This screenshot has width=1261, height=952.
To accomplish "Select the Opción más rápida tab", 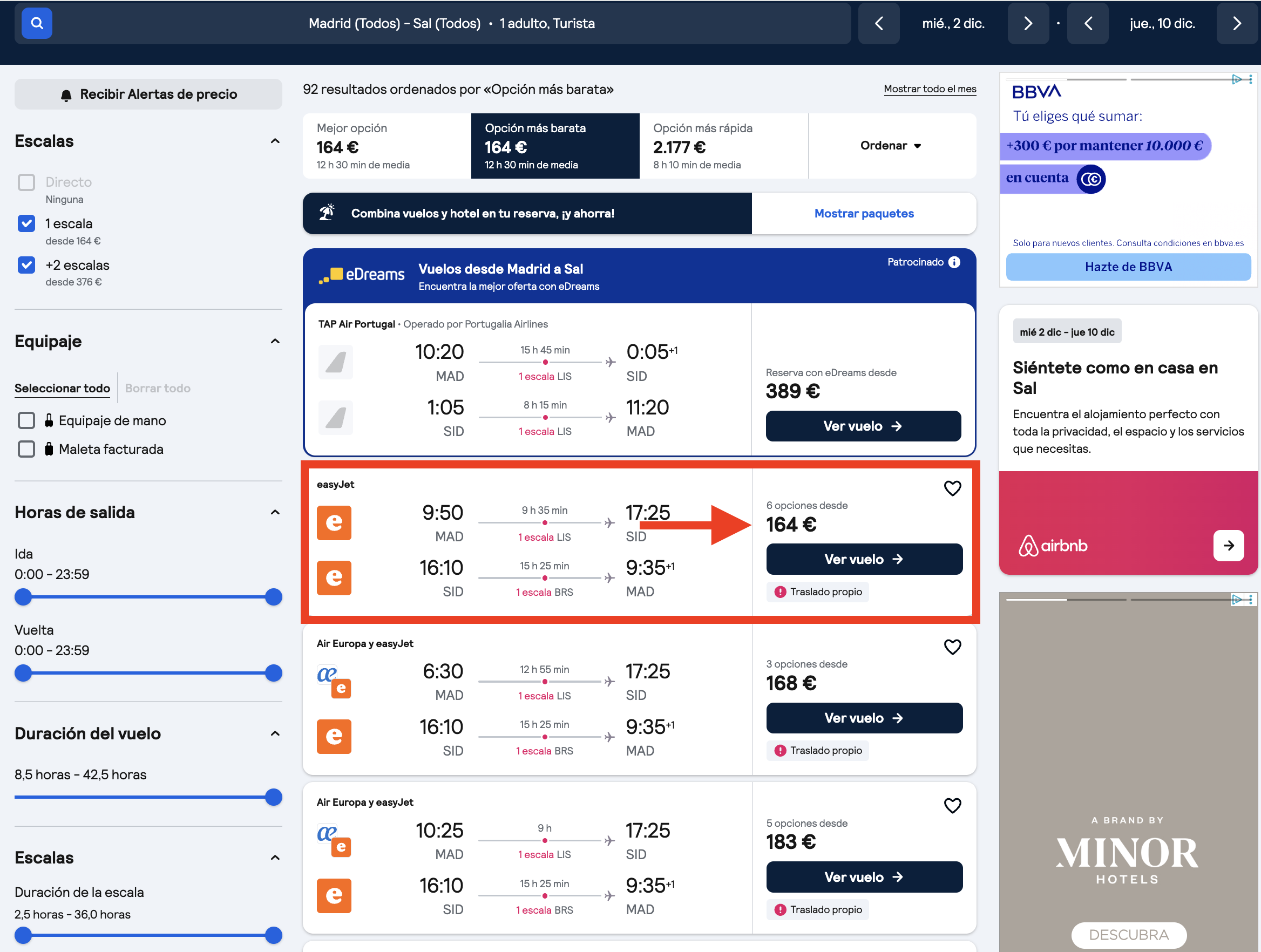I will [x=723, y=146].
